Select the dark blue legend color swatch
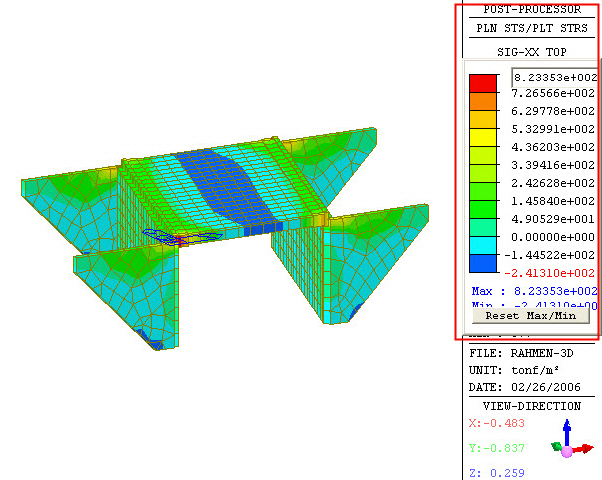This screenshot has height=480, width=602. (x=483, y=264)
